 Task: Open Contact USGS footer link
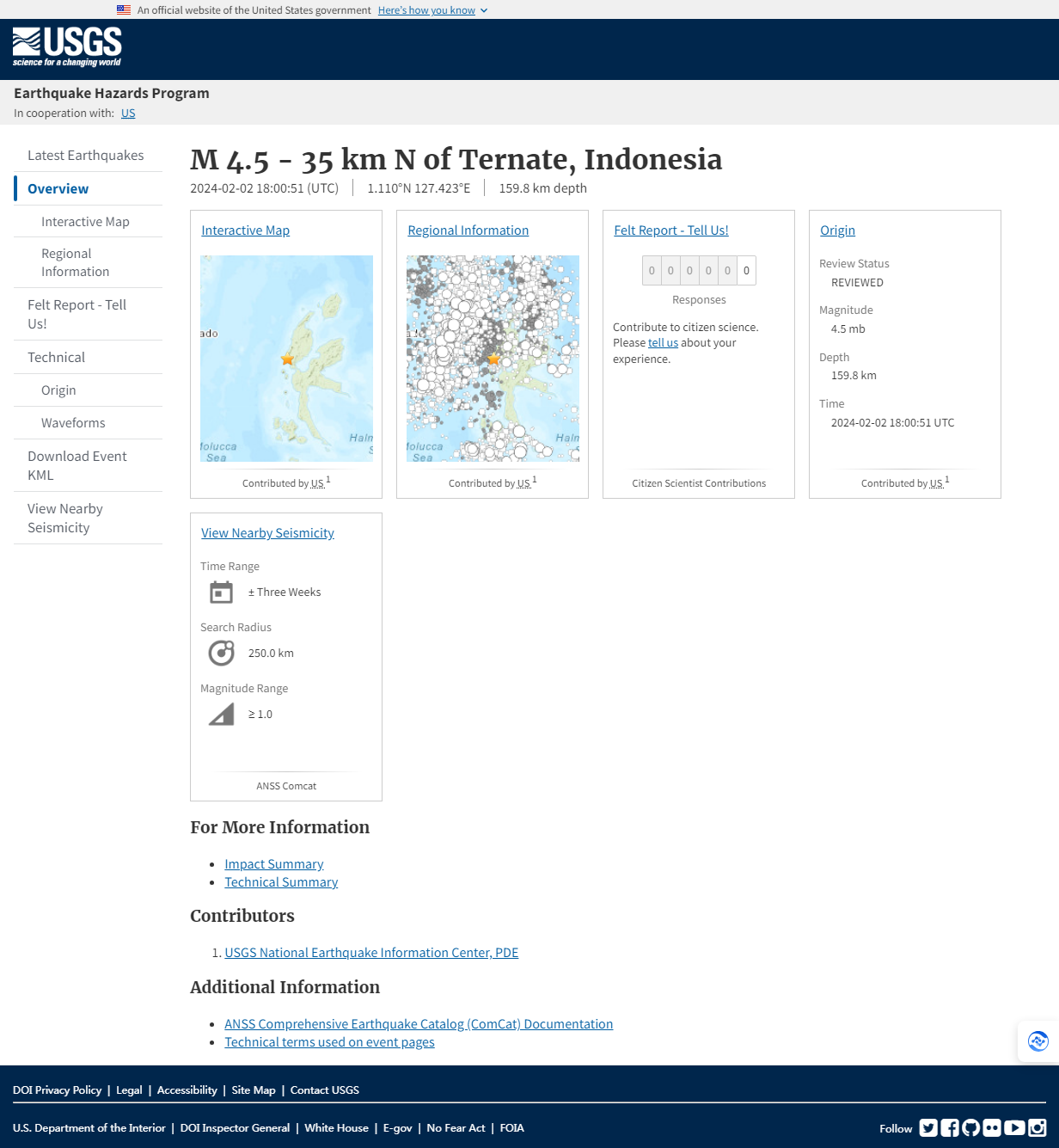pos(325,1090)
